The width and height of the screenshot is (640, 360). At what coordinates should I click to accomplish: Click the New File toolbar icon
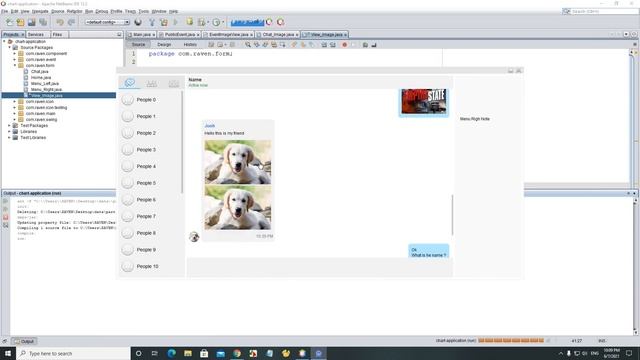[9, 22]
